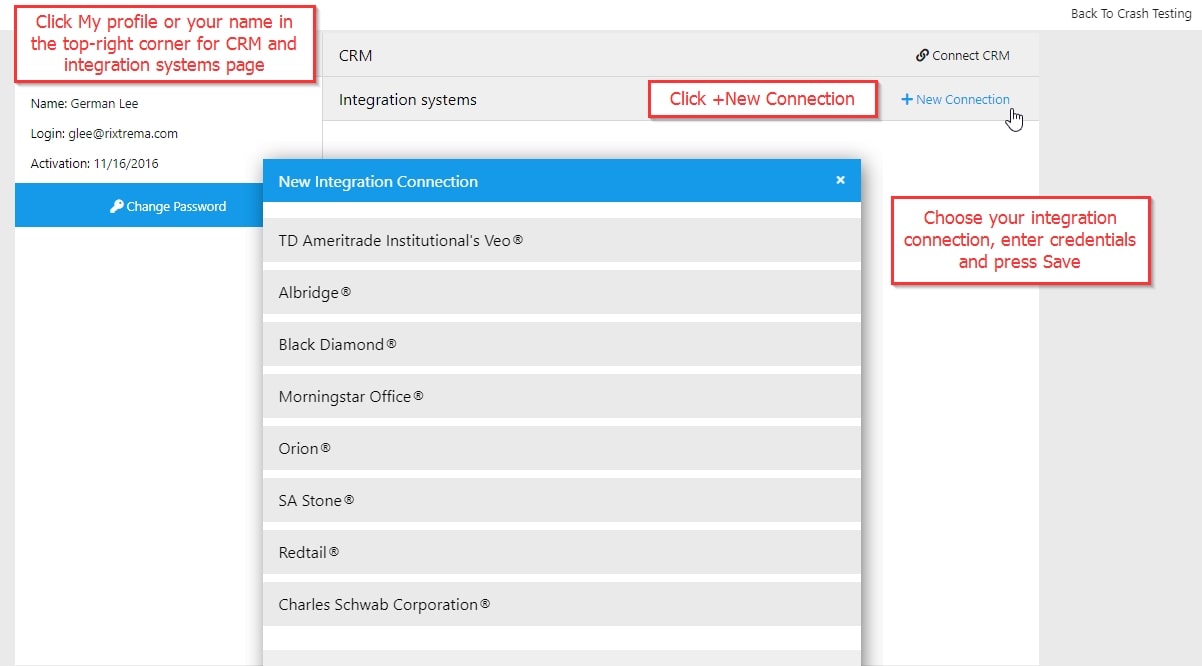Close the New Integration Connection dialog
This screenshot has height=666, width=1202.
coord(840,180)
